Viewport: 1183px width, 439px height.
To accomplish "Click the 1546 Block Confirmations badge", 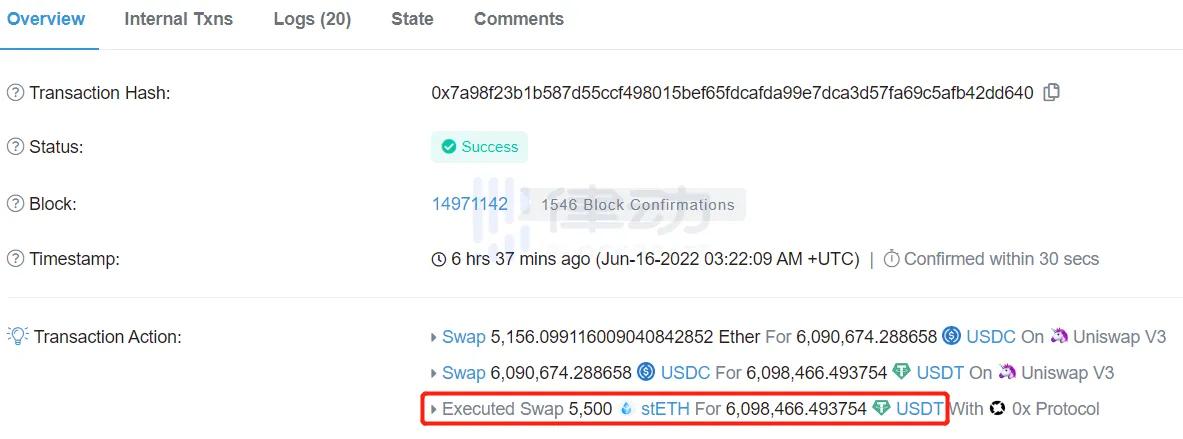I will pos(638,204).
